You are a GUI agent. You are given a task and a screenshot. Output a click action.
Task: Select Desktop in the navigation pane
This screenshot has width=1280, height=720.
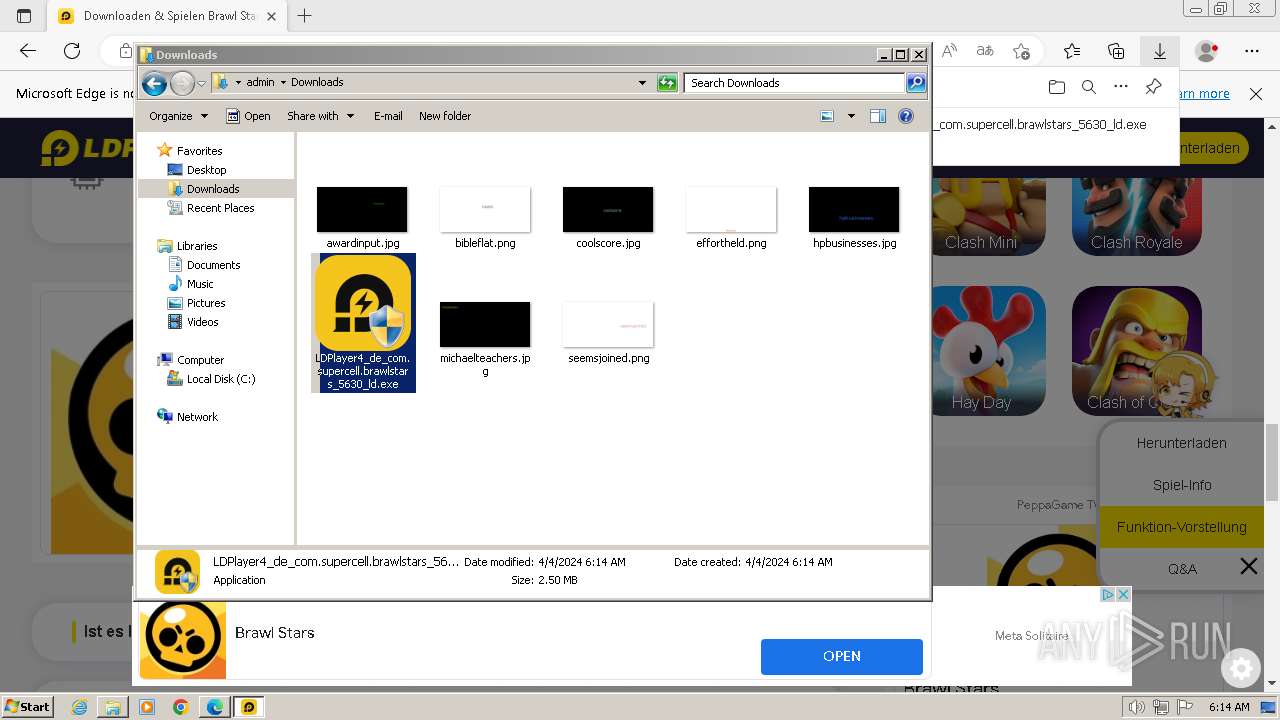206,170
